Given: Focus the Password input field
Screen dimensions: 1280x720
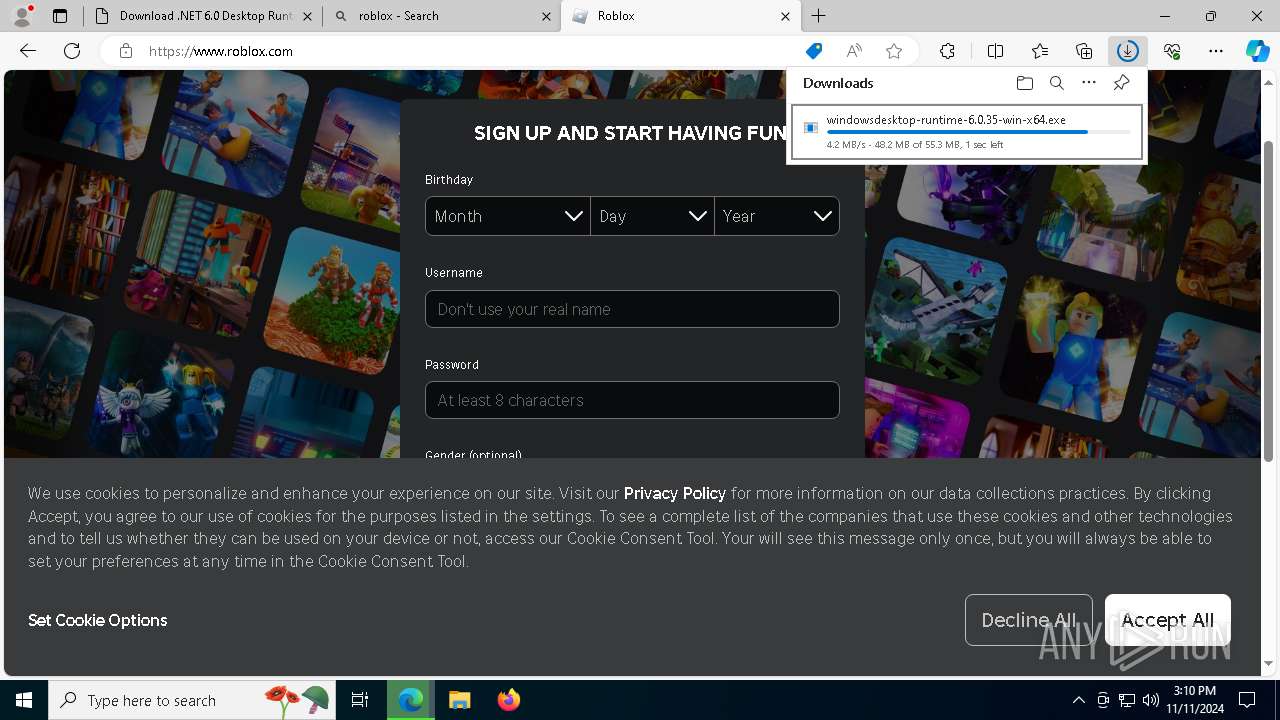Looking at the screenshot, I should click(632, 400).
